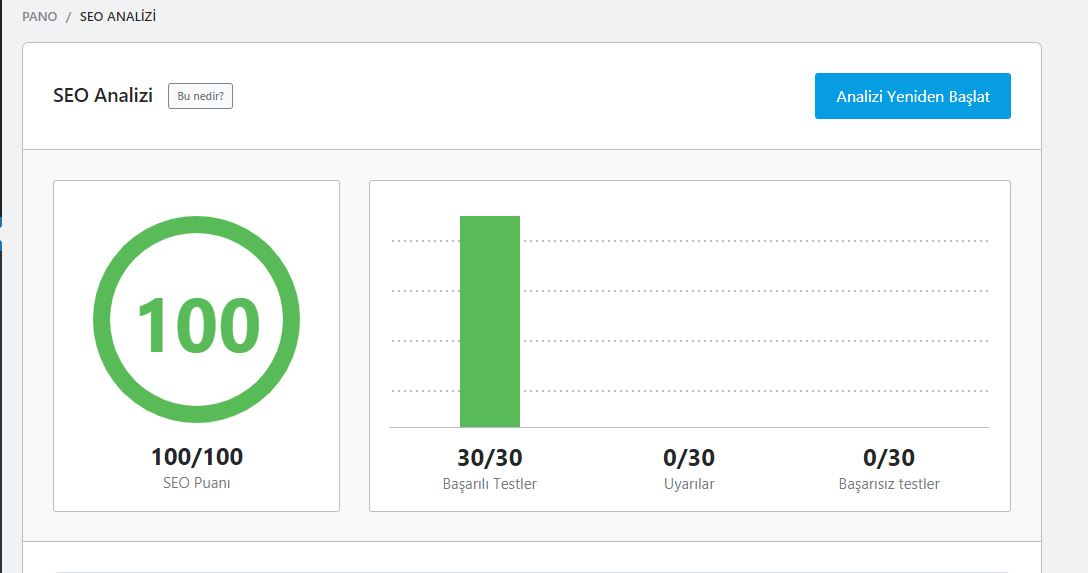This screenshot has height=573, width=1088.
Task: Click the 0/30 count above Uyarılar
Action: (x=689, y=457)
